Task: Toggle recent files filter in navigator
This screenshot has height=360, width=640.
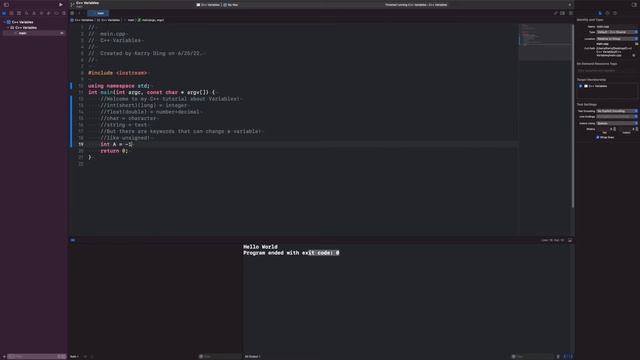Action: [60, 356]
